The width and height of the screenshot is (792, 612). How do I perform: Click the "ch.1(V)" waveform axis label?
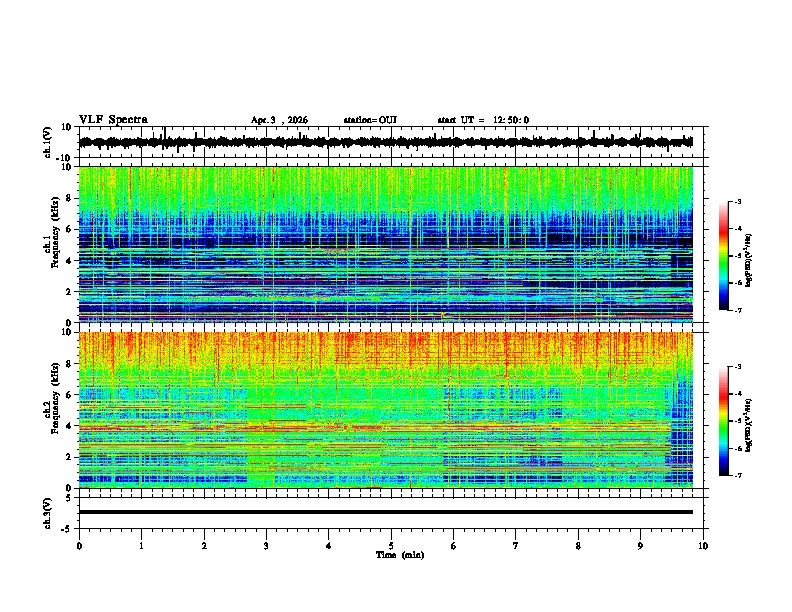pyautogui.click(x=48, y=142)
